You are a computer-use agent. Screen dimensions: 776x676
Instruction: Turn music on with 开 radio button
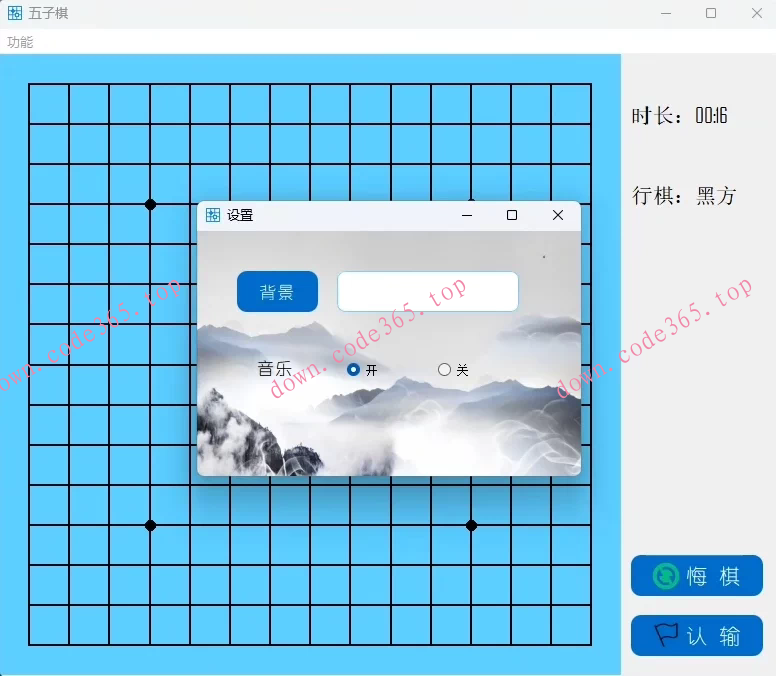click(x=353, y=370)
